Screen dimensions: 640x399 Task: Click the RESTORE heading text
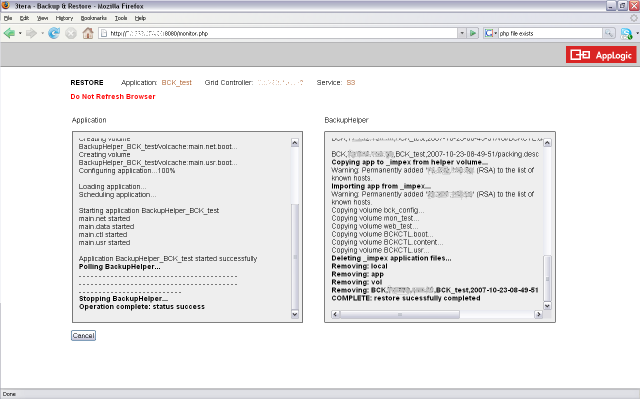(x=87, y=82)
